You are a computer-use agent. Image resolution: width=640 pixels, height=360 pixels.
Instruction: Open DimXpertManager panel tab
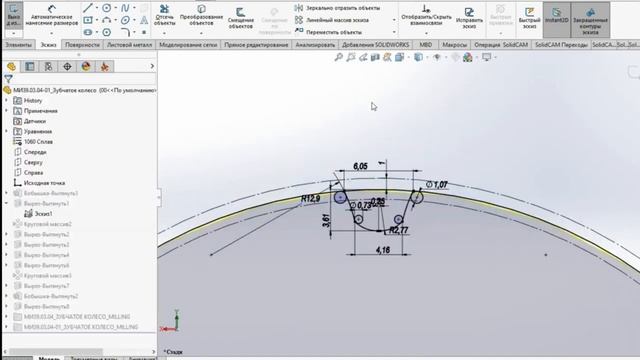(x=67, y=66)
